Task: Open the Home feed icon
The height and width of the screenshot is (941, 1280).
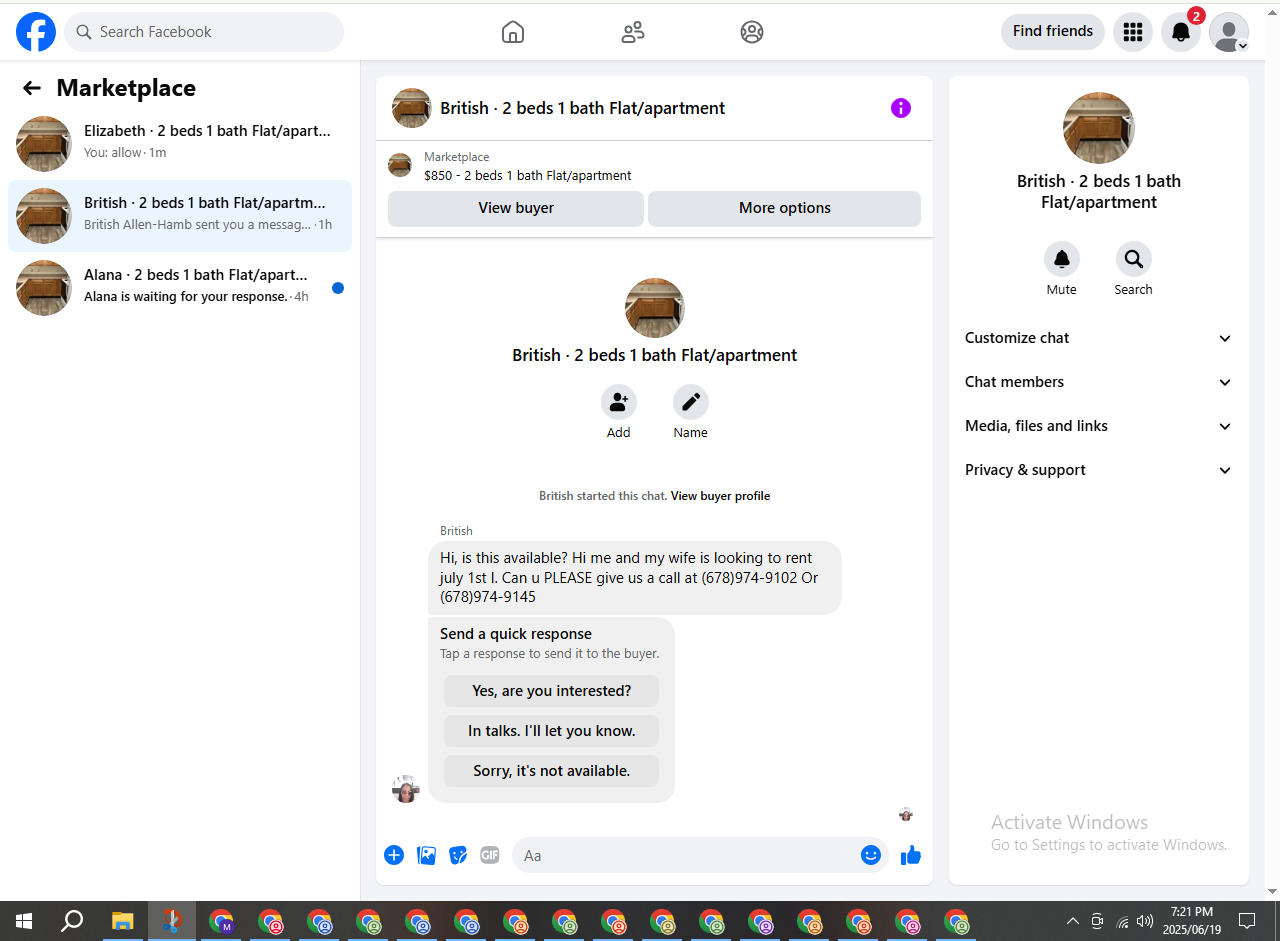Action: point(513,32)
